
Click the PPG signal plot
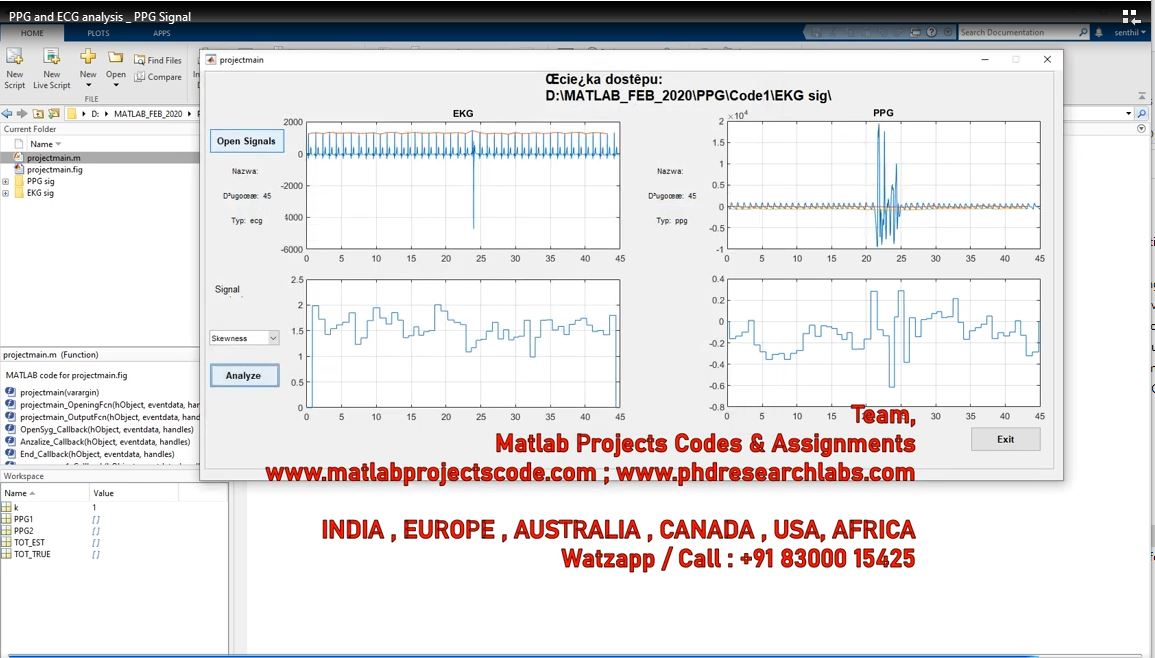[x=883, y=185]
